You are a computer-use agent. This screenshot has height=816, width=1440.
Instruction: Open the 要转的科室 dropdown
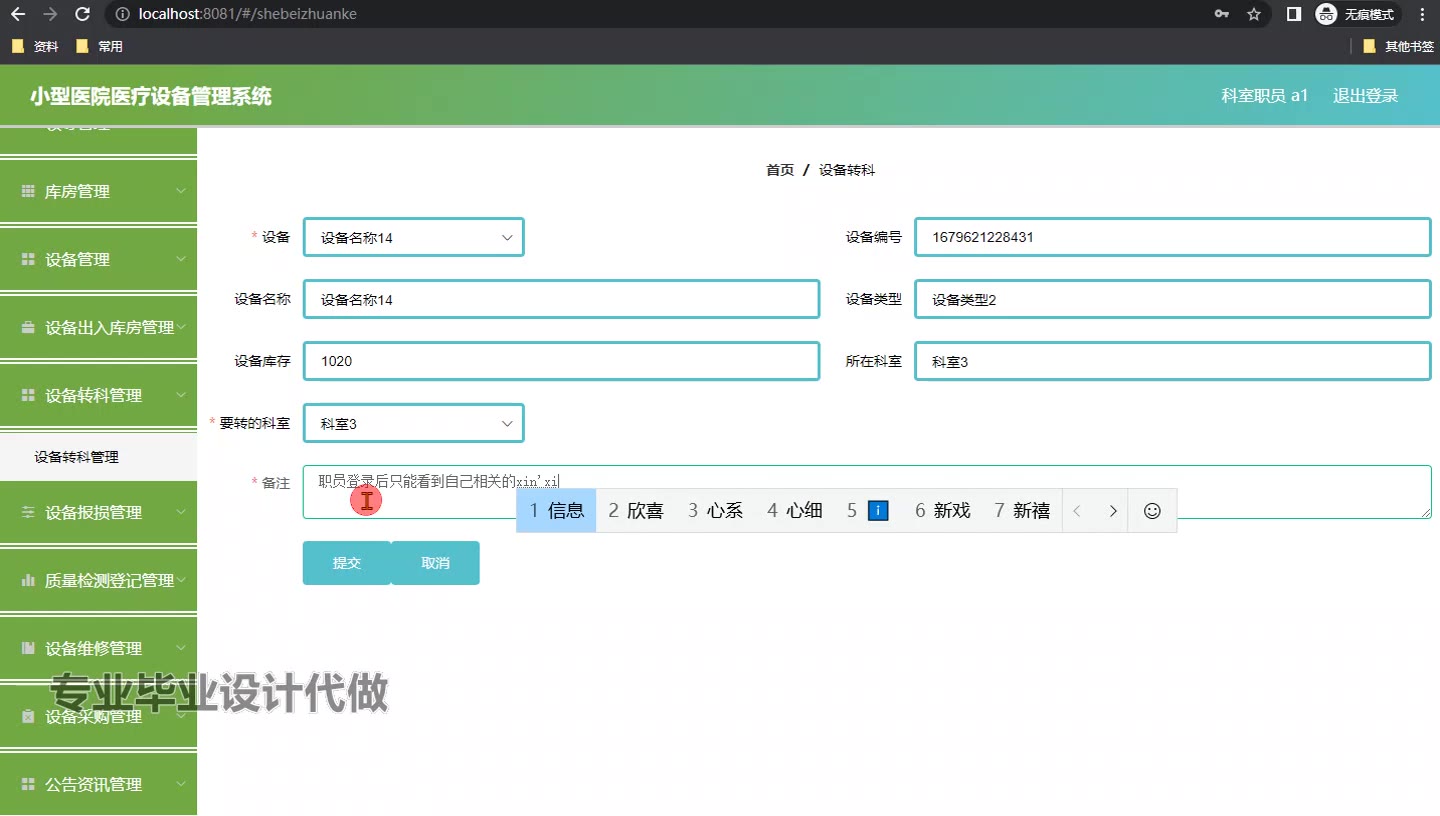tap(413, 424)
